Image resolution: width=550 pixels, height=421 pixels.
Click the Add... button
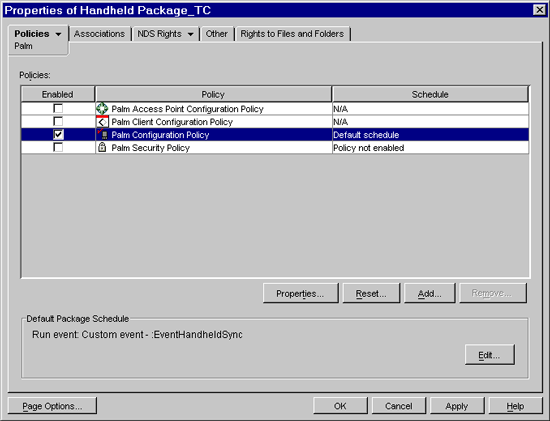(429, 293)
